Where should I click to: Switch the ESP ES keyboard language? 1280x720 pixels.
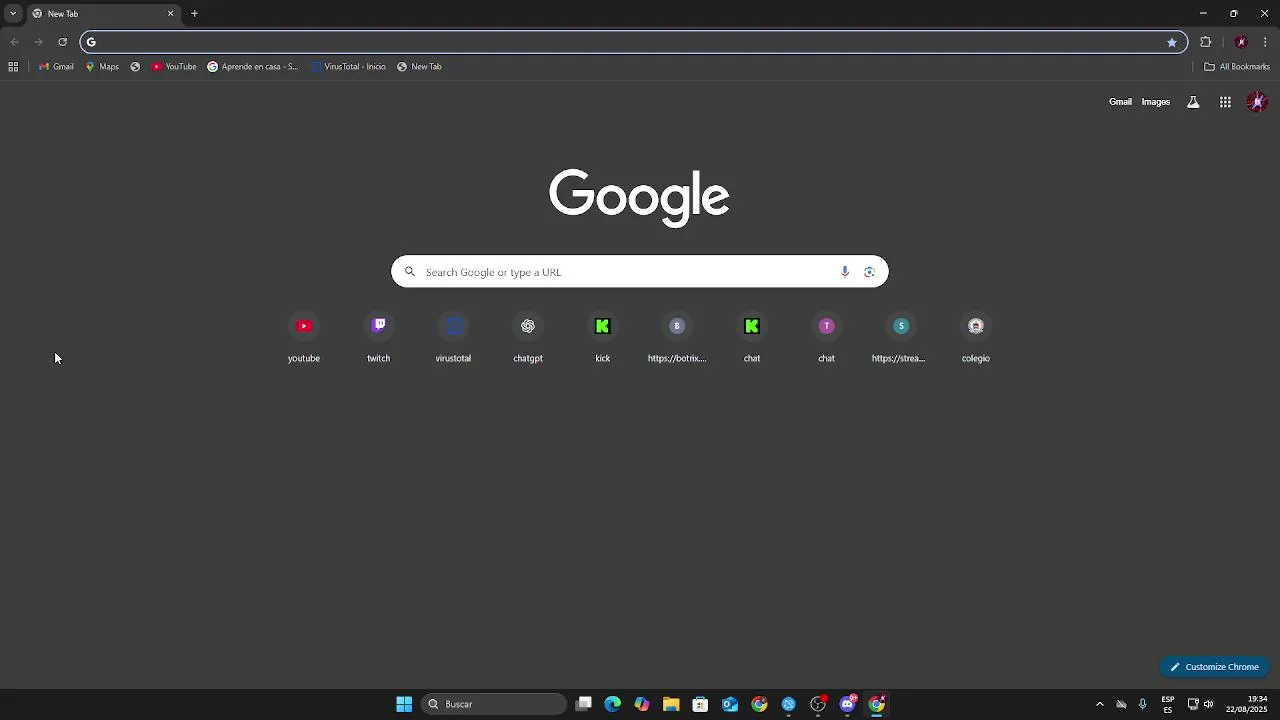click(x=1168, y=704)
